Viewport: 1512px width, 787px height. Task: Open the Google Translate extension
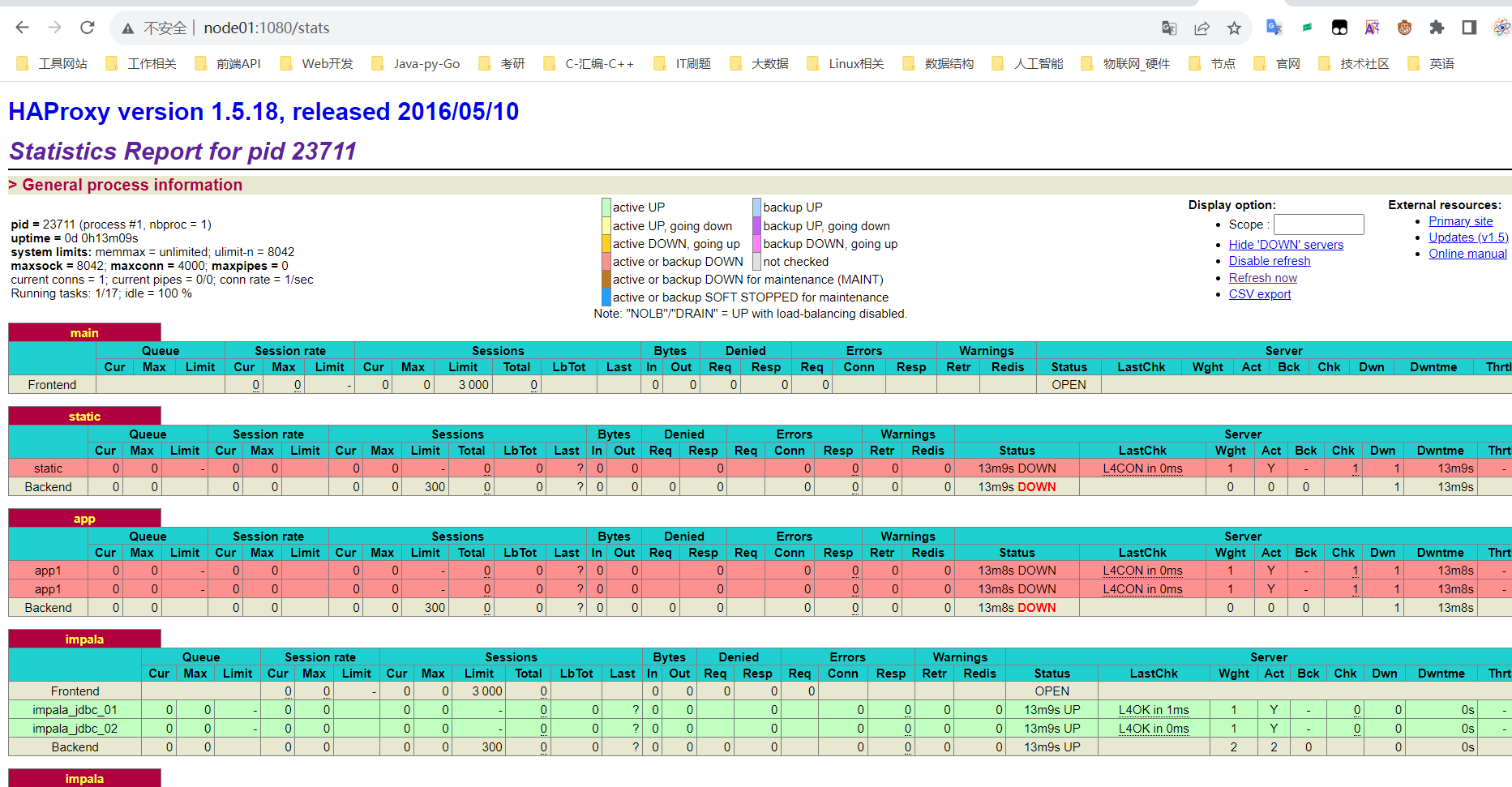pyautogui.click(x=1274, y=28)
